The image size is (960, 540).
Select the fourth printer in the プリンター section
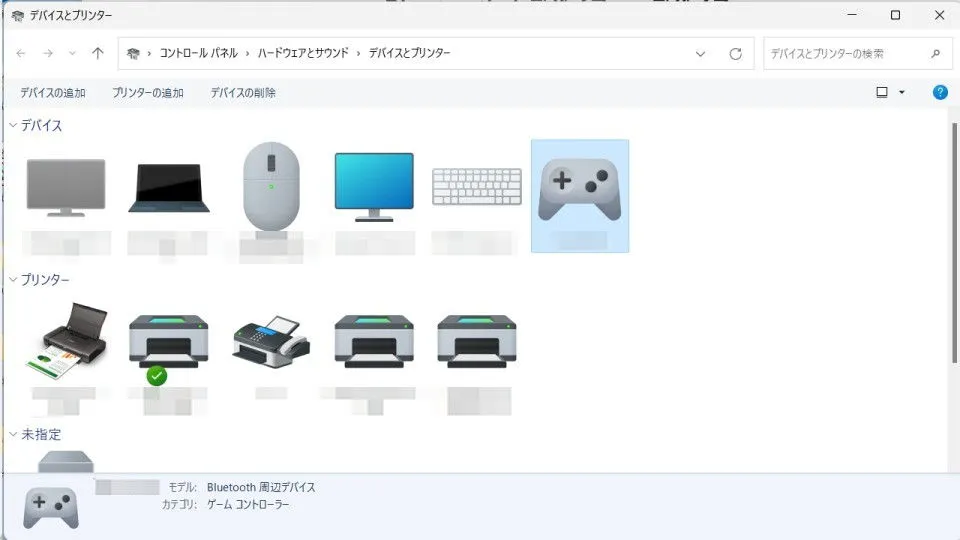pyautogui.click(x=374, y=341)
